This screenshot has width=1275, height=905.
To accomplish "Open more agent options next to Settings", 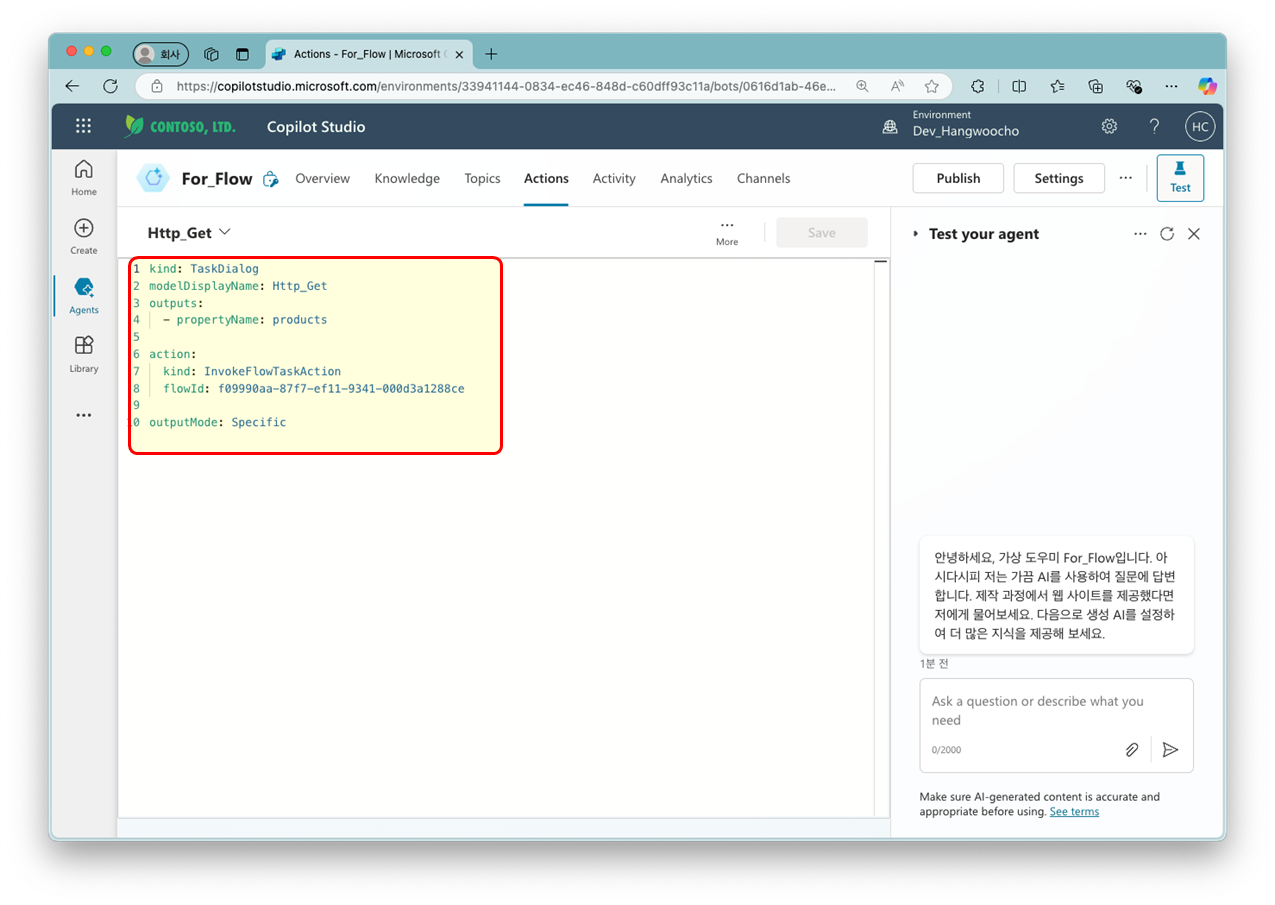I will click(1126, 178).
